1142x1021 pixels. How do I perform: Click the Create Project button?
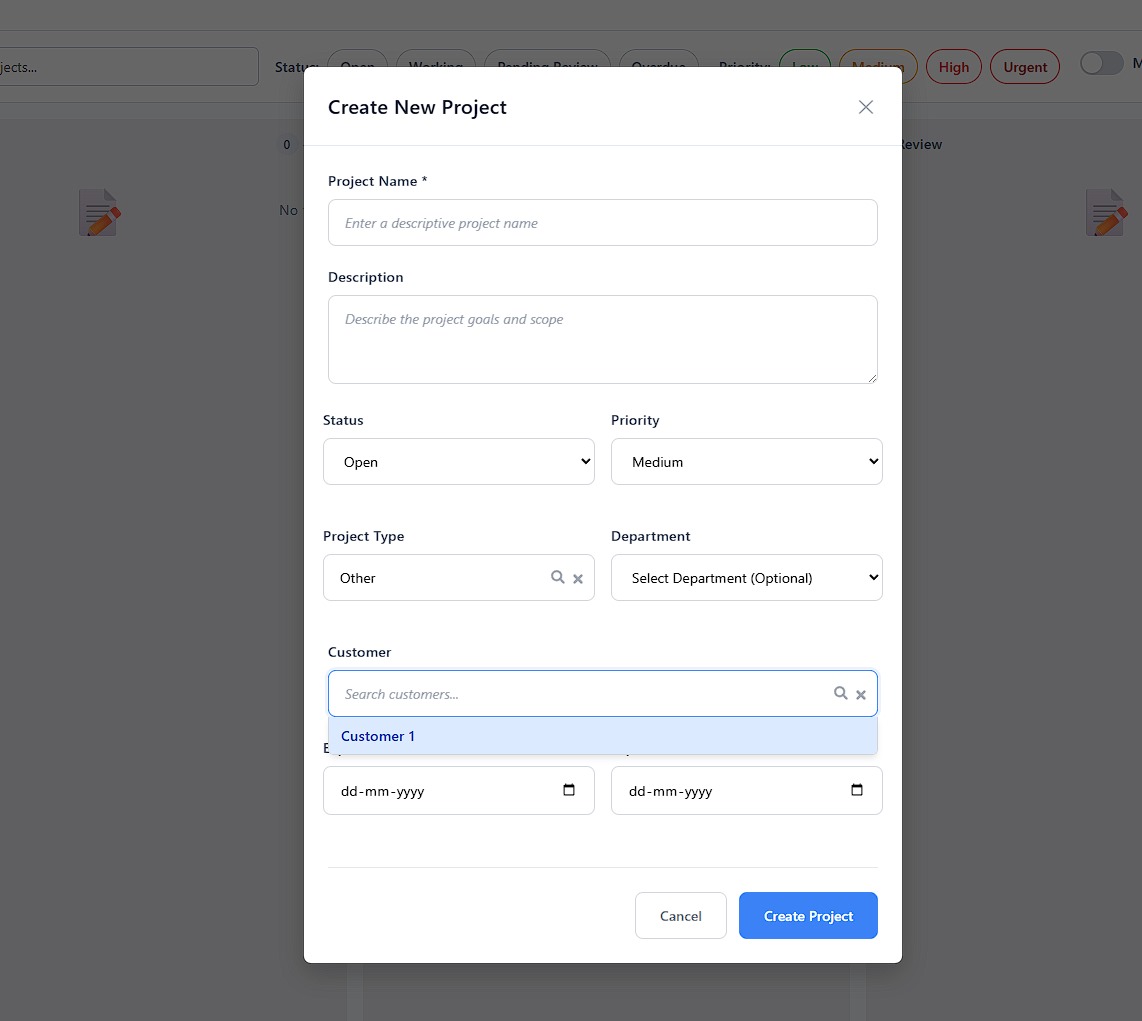(x=808, y=915)
